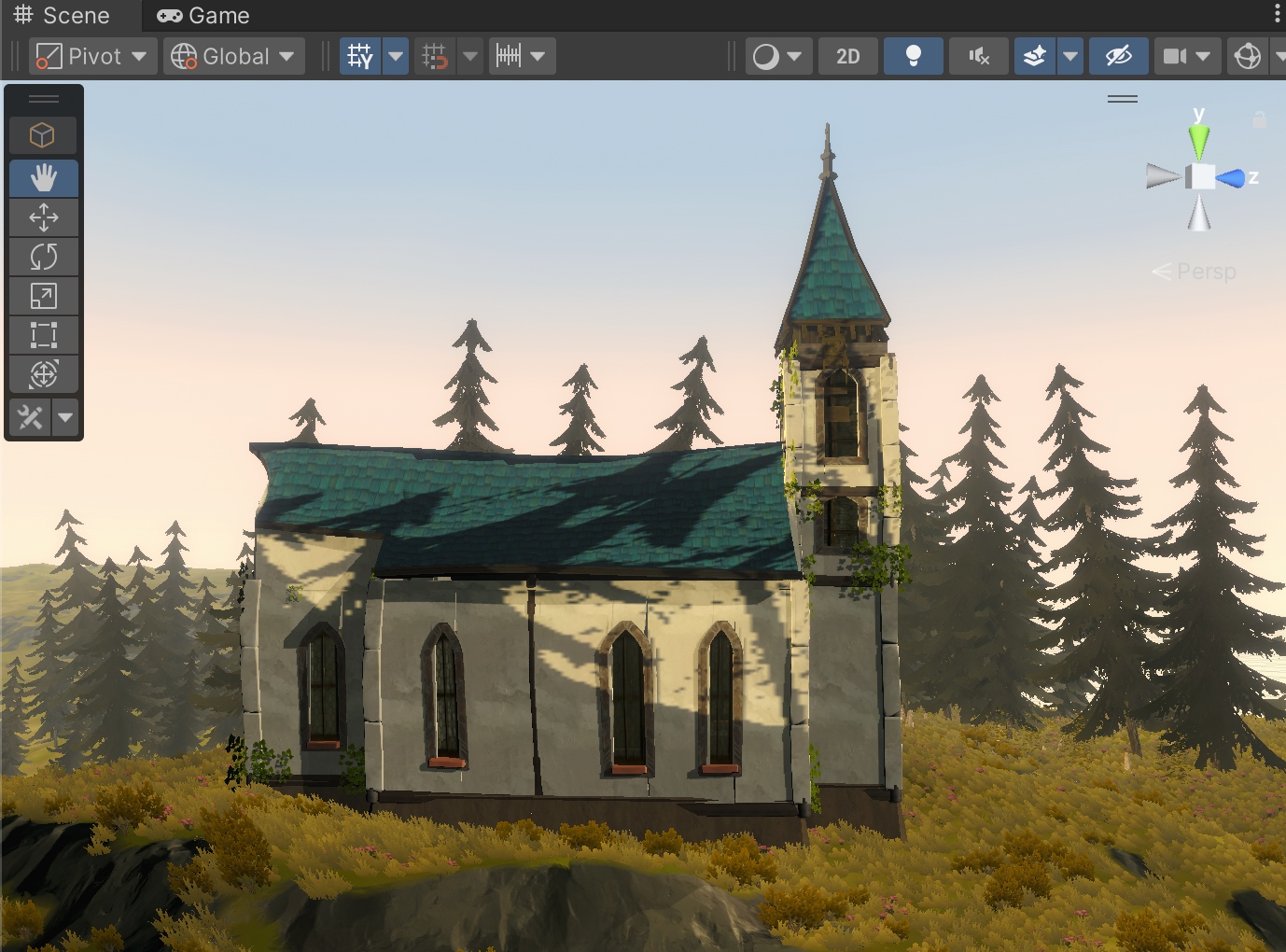This screenshot has height=952, width=1286.
Task: Enable 2D view mode button
Action: 847,56
